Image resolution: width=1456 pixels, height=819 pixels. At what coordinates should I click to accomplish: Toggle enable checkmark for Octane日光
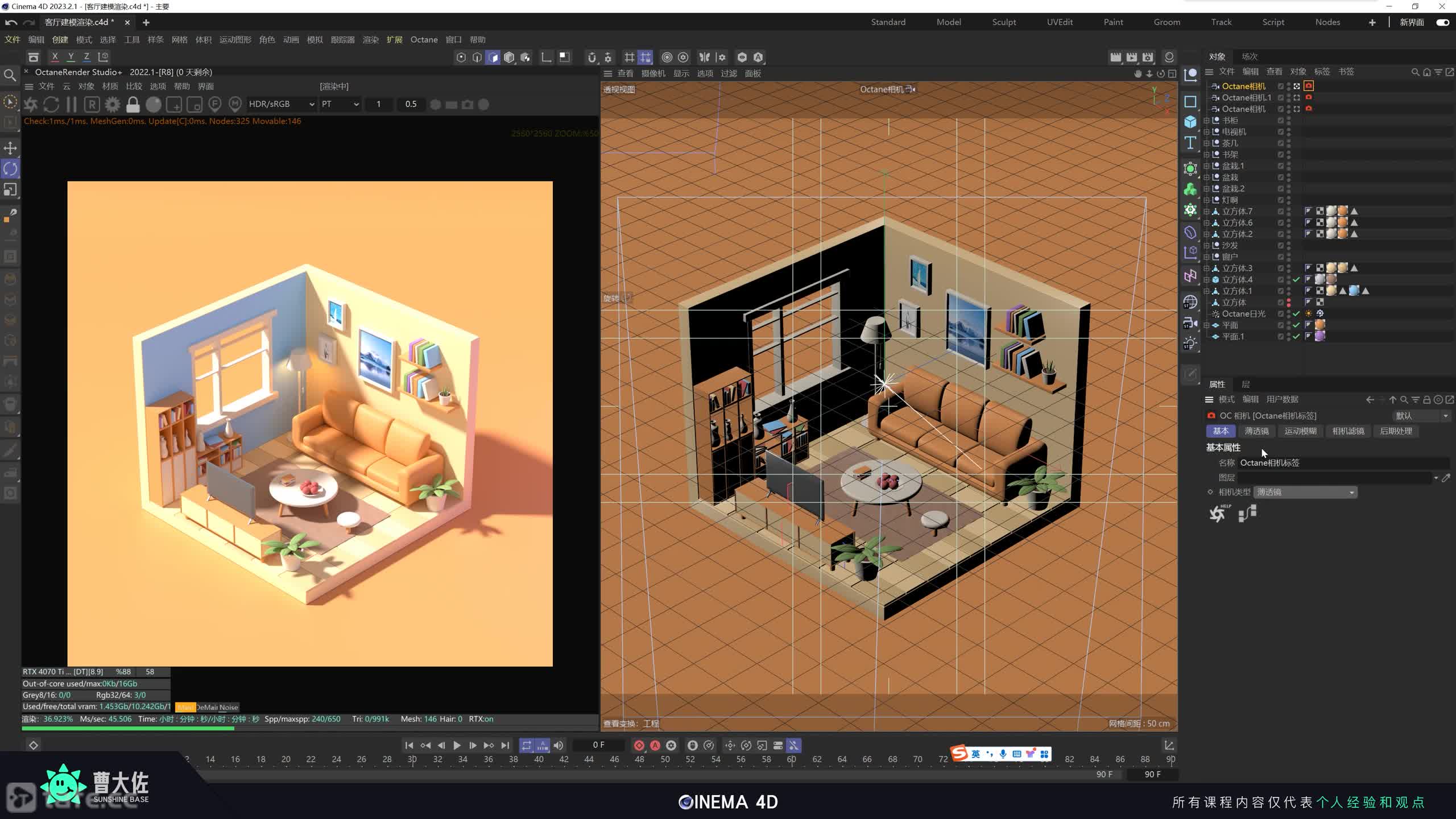pos(1296,314)
